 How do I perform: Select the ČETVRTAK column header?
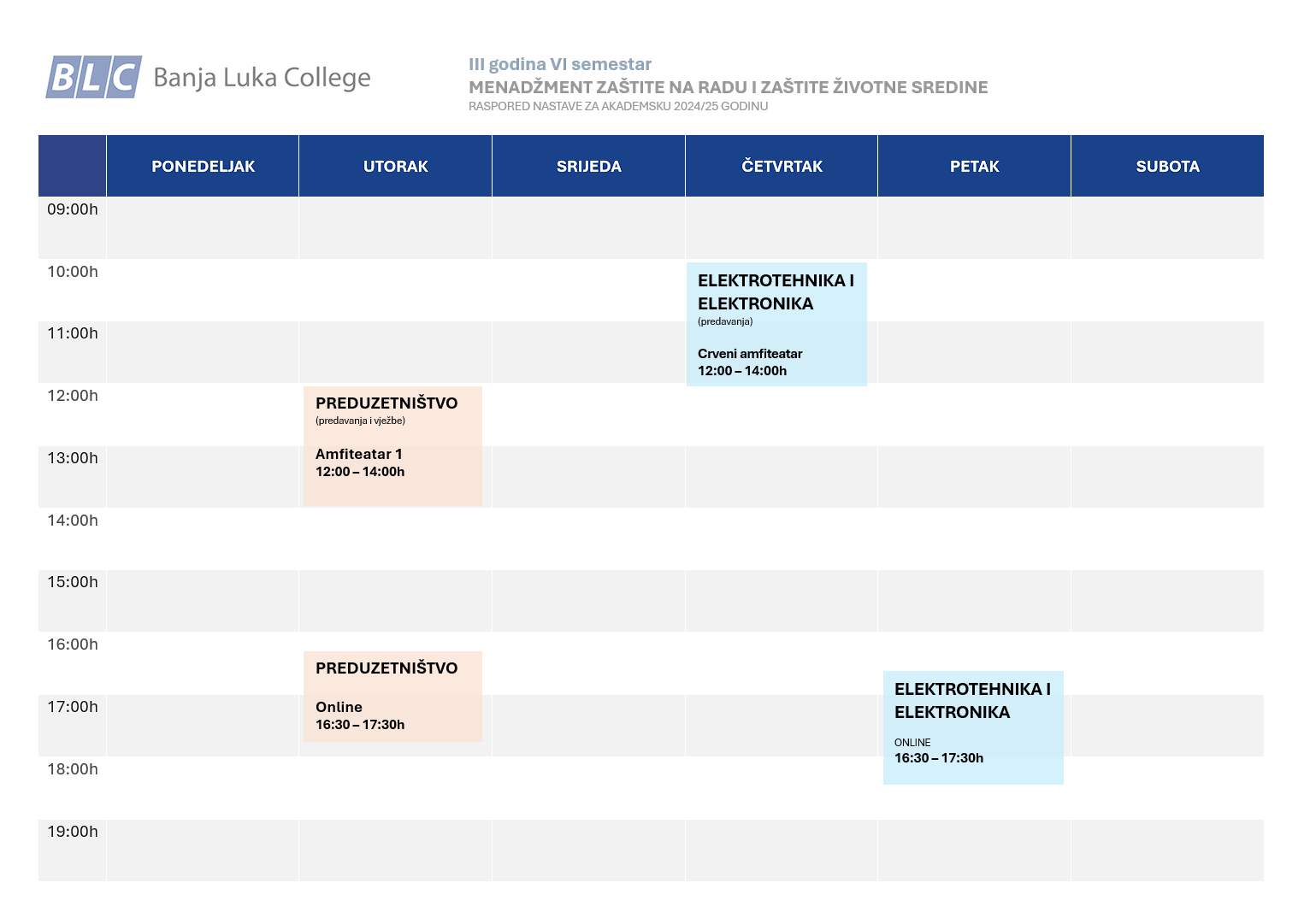(x=782, y=166)
